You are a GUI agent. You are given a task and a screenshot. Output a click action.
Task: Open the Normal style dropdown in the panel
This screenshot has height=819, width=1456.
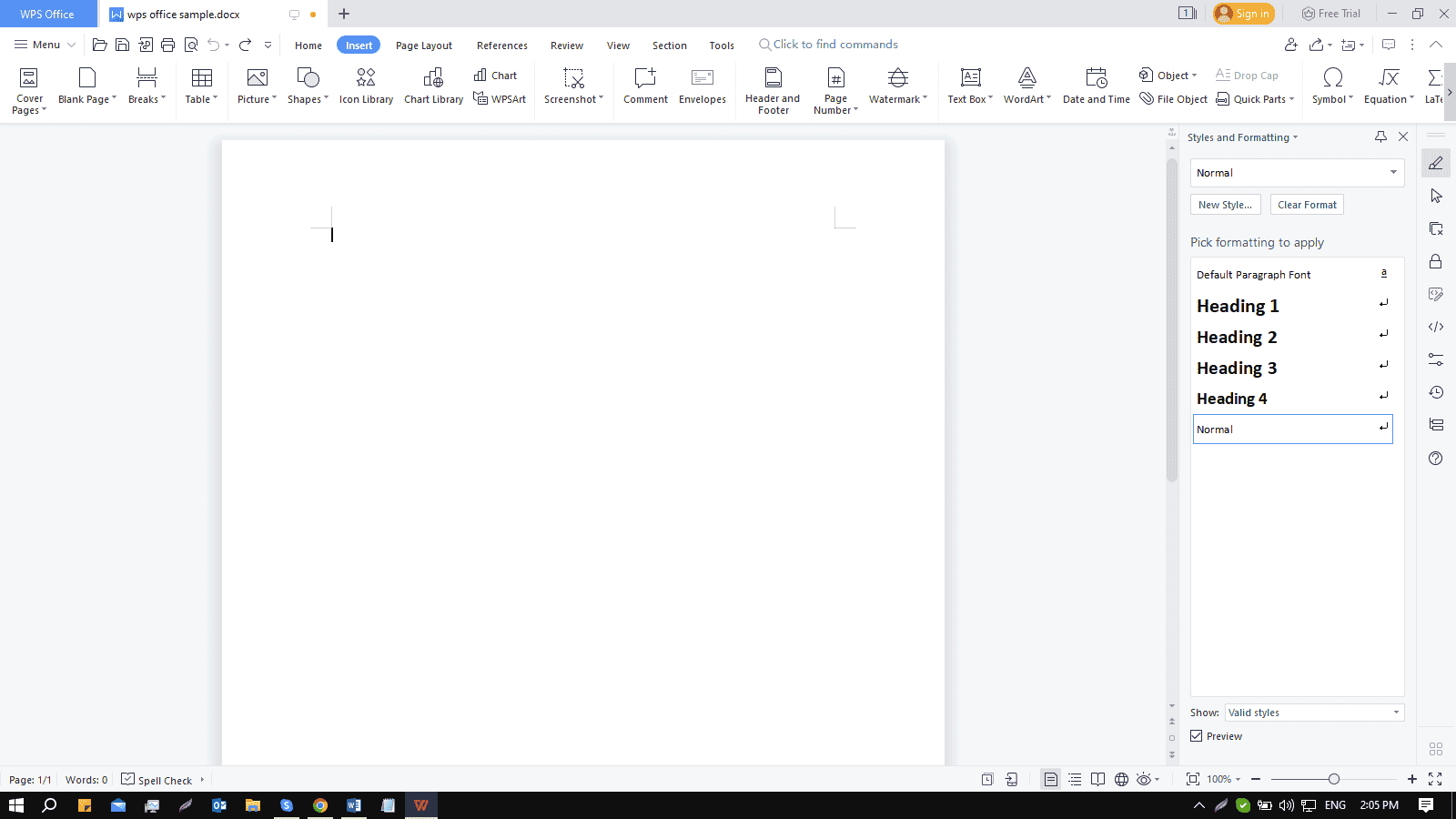[1392, 172]
